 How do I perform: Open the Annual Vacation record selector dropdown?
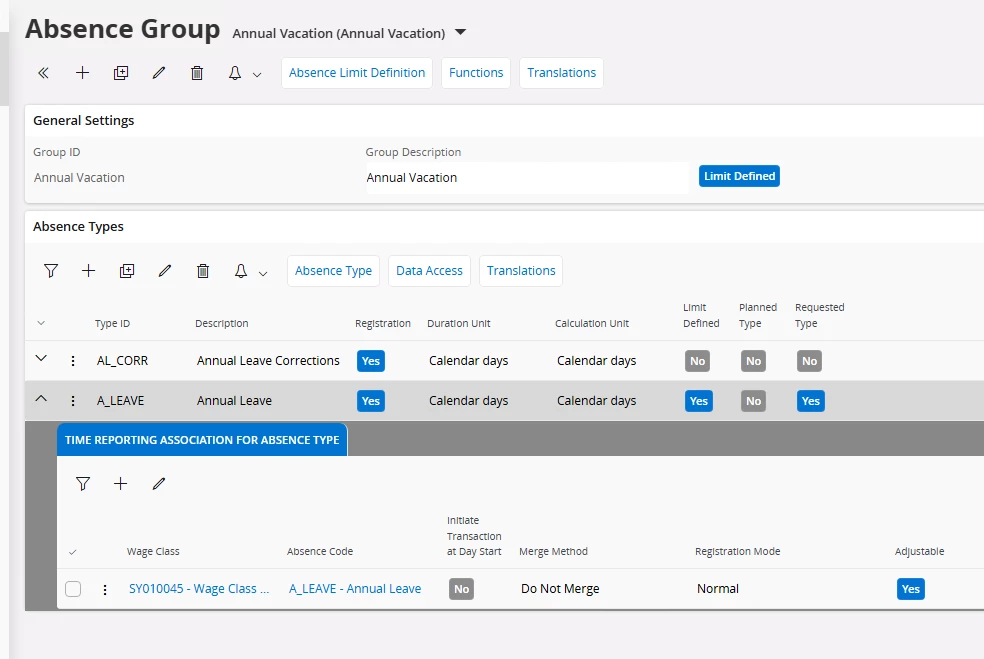pyautogui.click(x=460, y=32)
